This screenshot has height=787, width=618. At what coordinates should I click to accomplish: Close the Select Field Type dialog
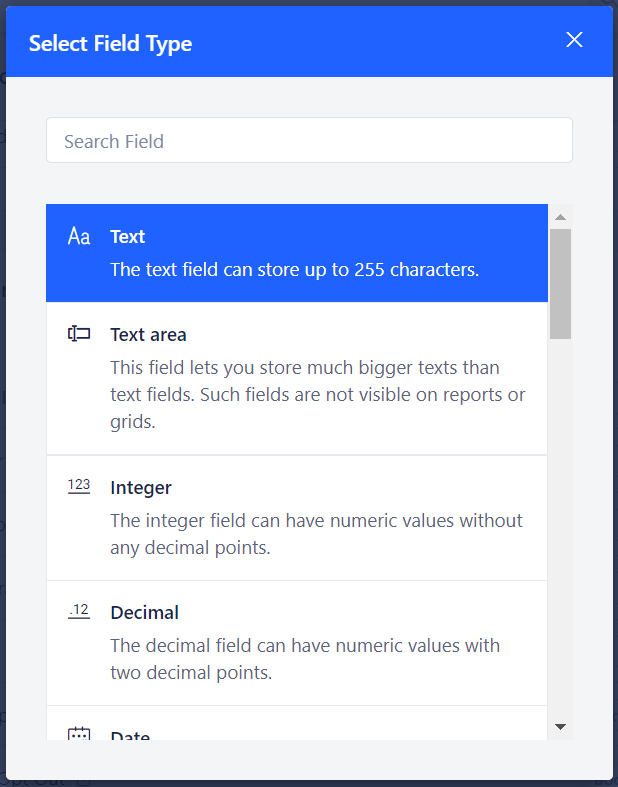(x=574, y=40)
